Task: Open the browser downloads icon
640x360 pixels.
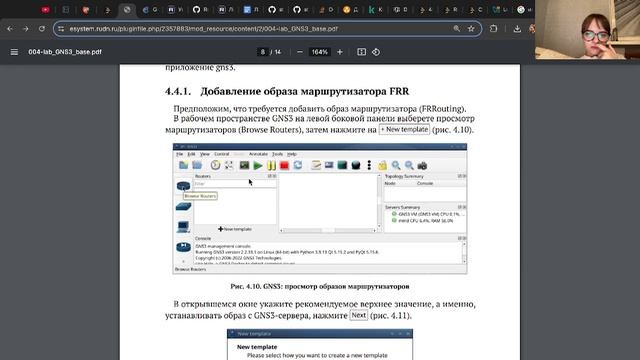Action: click(x=517, y=29)
